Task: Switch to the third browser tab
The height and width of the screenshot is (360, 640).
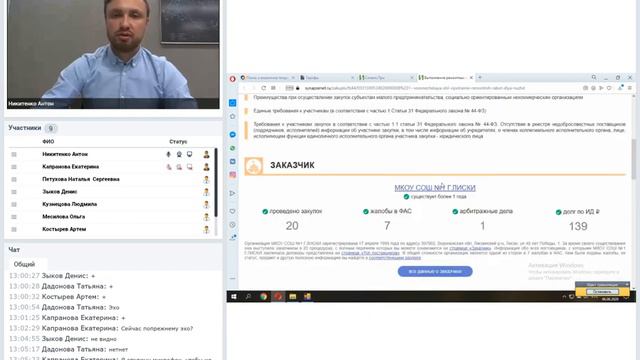Action: click(386, 78)
